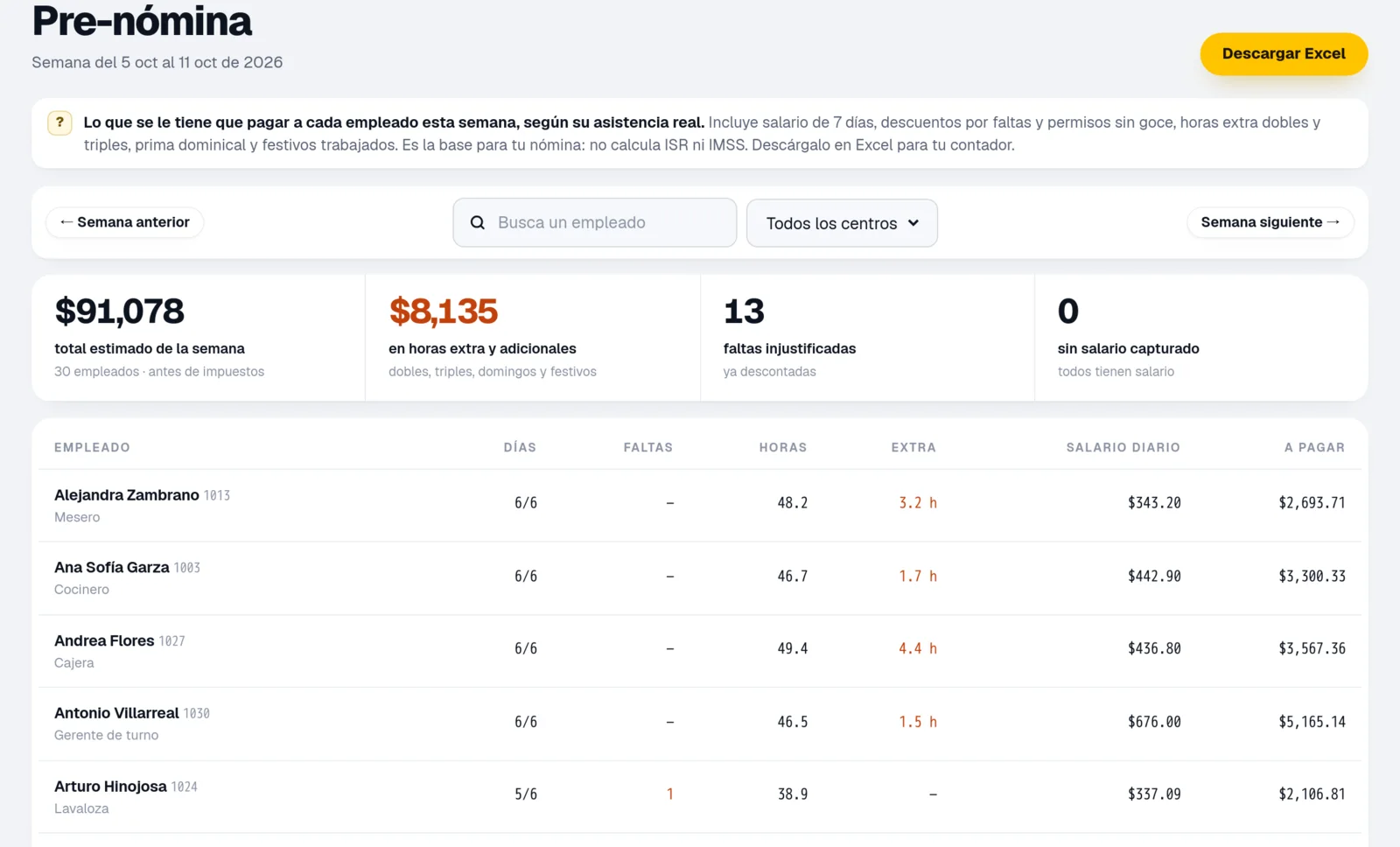Click Alejandra Zambrano's 3.2 h extra

click(x=918, y=503)
